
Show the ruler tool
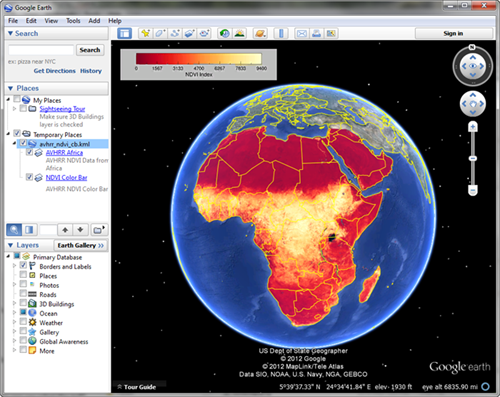coord(281,33)
